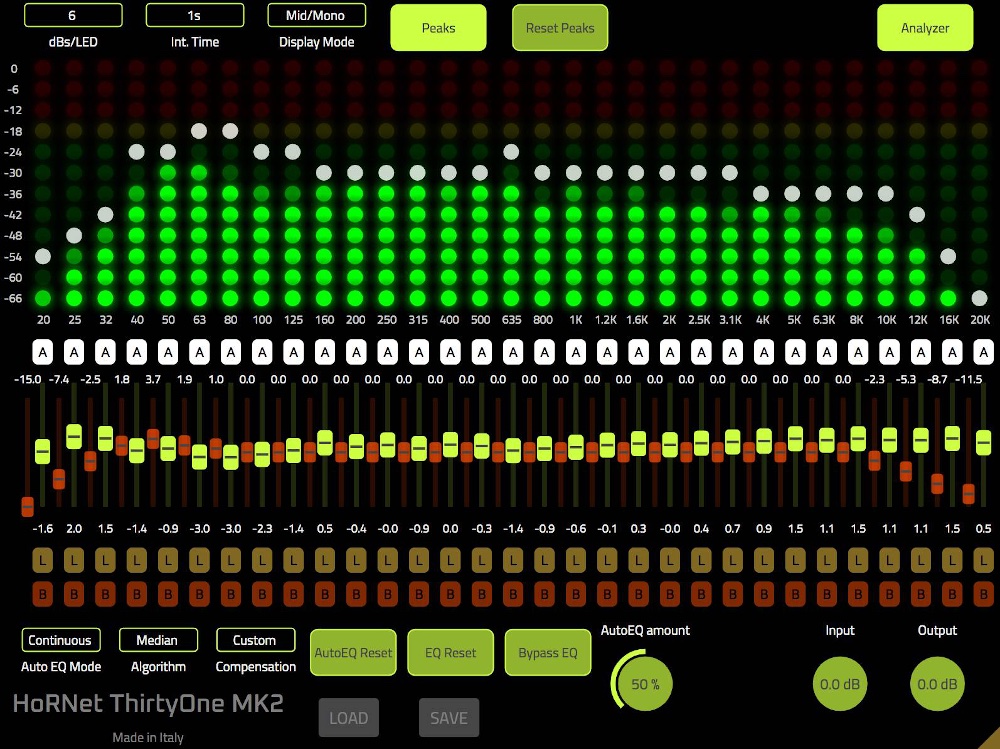Click the 'A' auto button above the 20Hz band
Viewport: 1000px width, 749px height.
[42, 352]
